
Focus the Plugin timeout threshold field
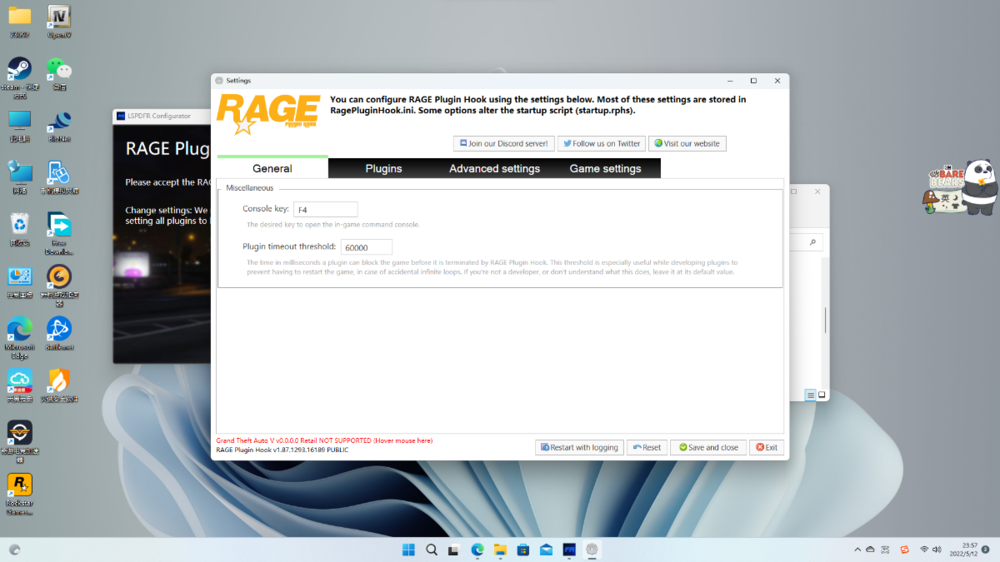(x=366, y=247)
